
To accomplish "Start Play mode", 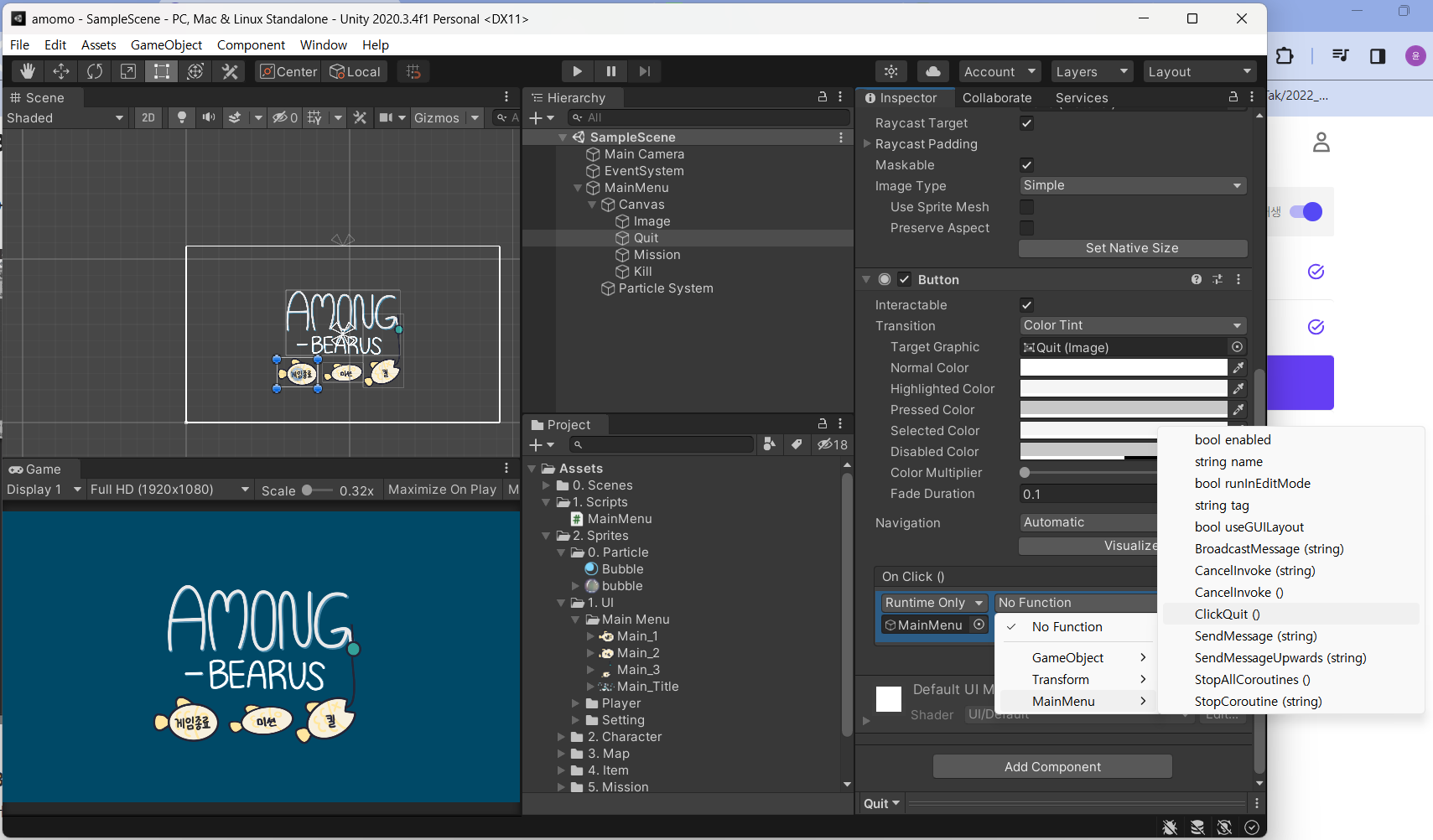I will tap(577, 71).
